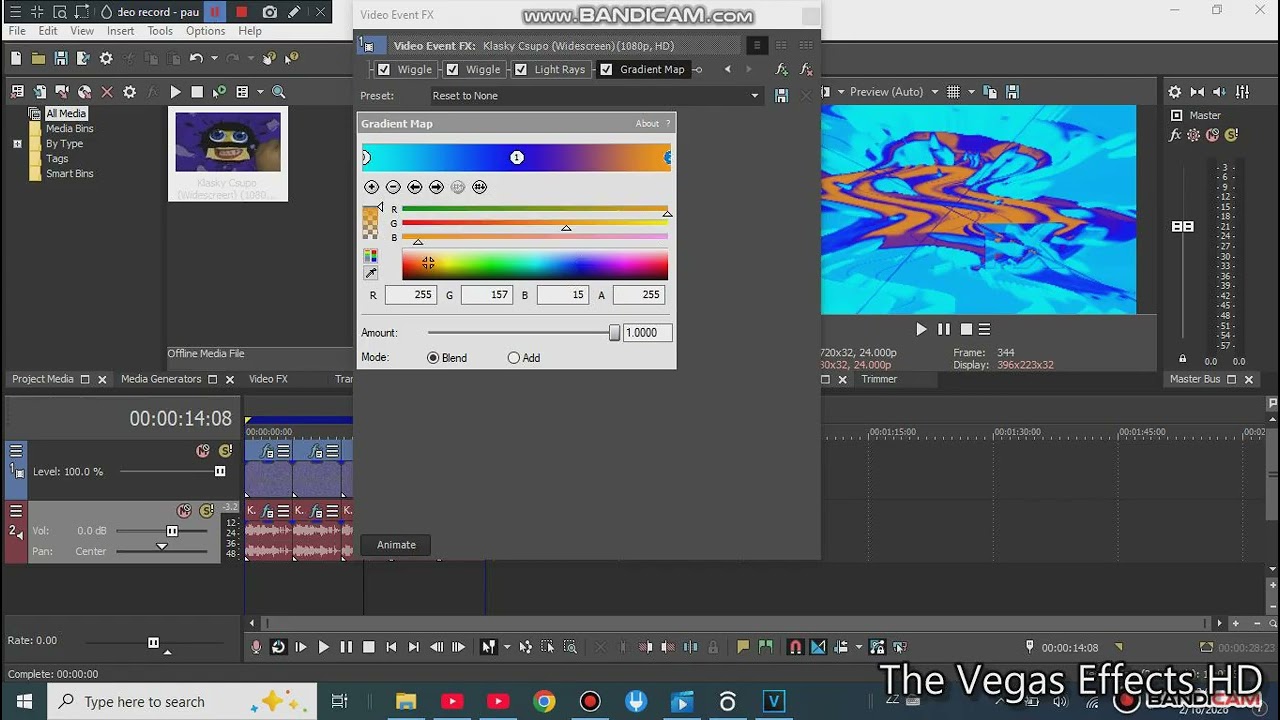This screenshot has height=720, width=1280.
Task: Click the transport Record microphone button
Action: tap(256, 647)
